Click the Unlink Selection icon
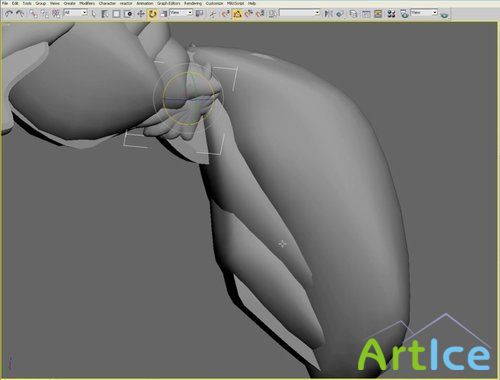Image resolution: width=500 pixels, height=380 pixels. (x=44, y=14)
